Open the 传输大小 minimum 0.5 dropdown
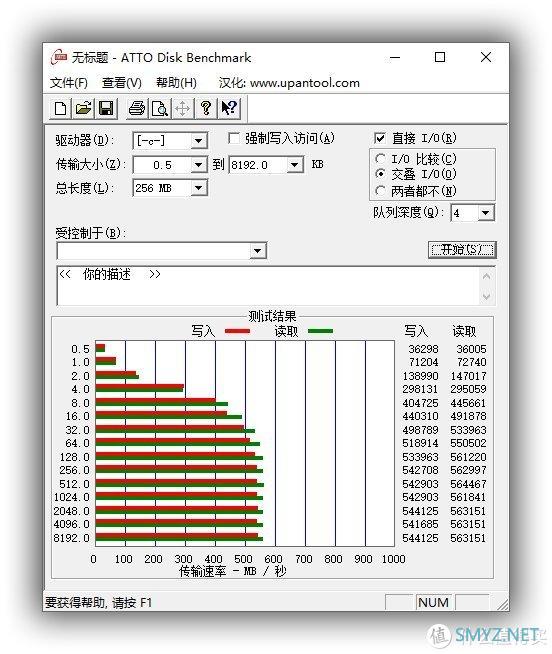The image size is (552, 654). click(199, 165)
